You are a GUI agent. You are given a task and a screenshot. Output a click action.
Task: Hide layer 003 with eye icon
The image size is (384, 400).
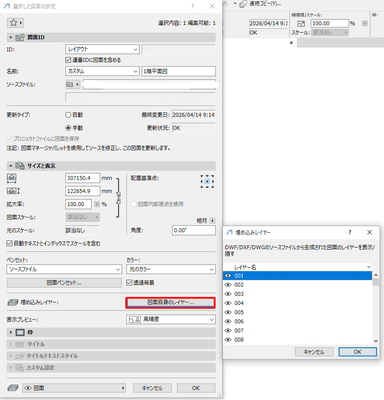[228, 294]
